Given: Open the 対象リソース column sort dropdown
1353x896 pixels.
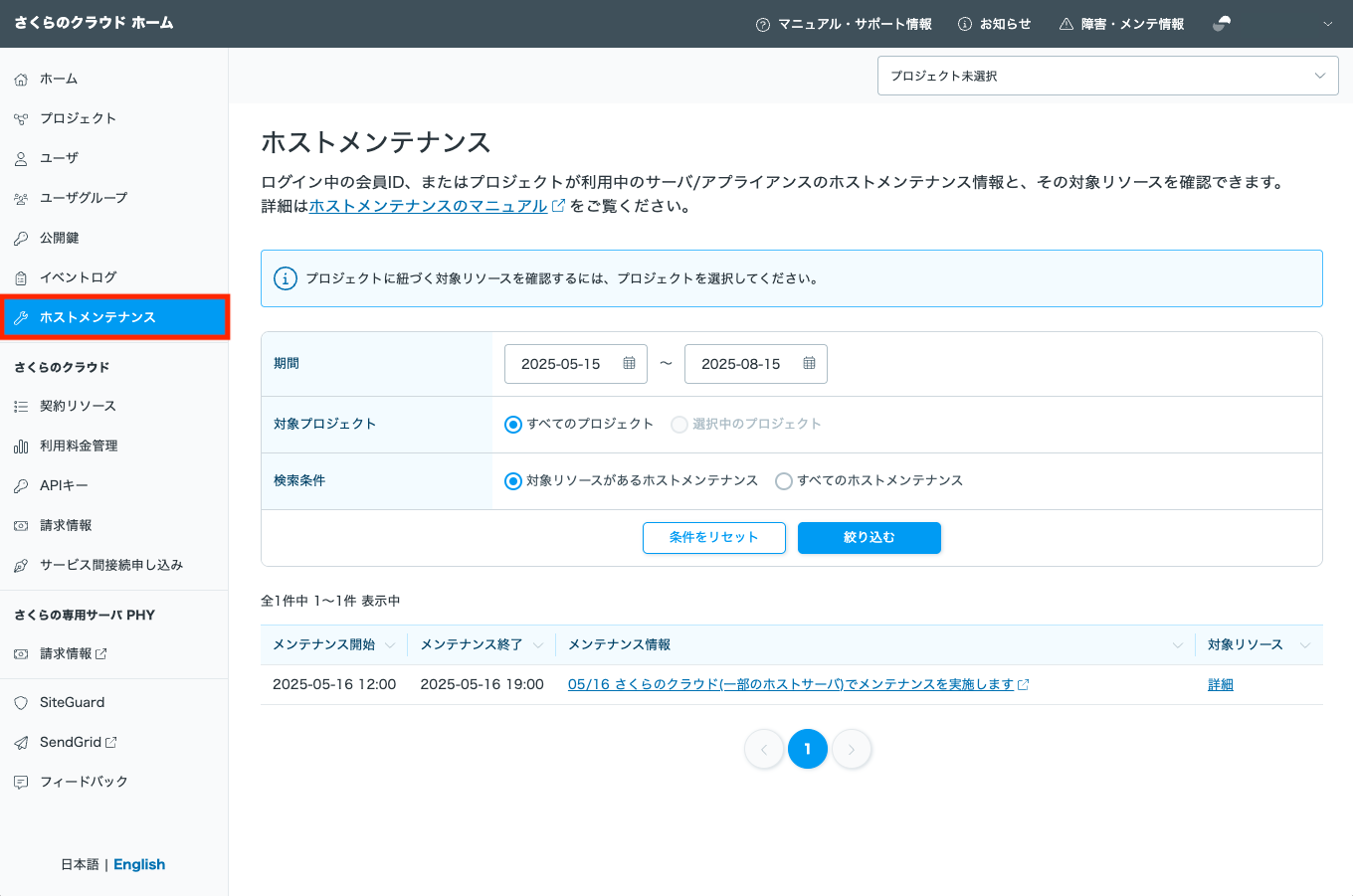Looking at the screenshot, I should [1306, 644].
